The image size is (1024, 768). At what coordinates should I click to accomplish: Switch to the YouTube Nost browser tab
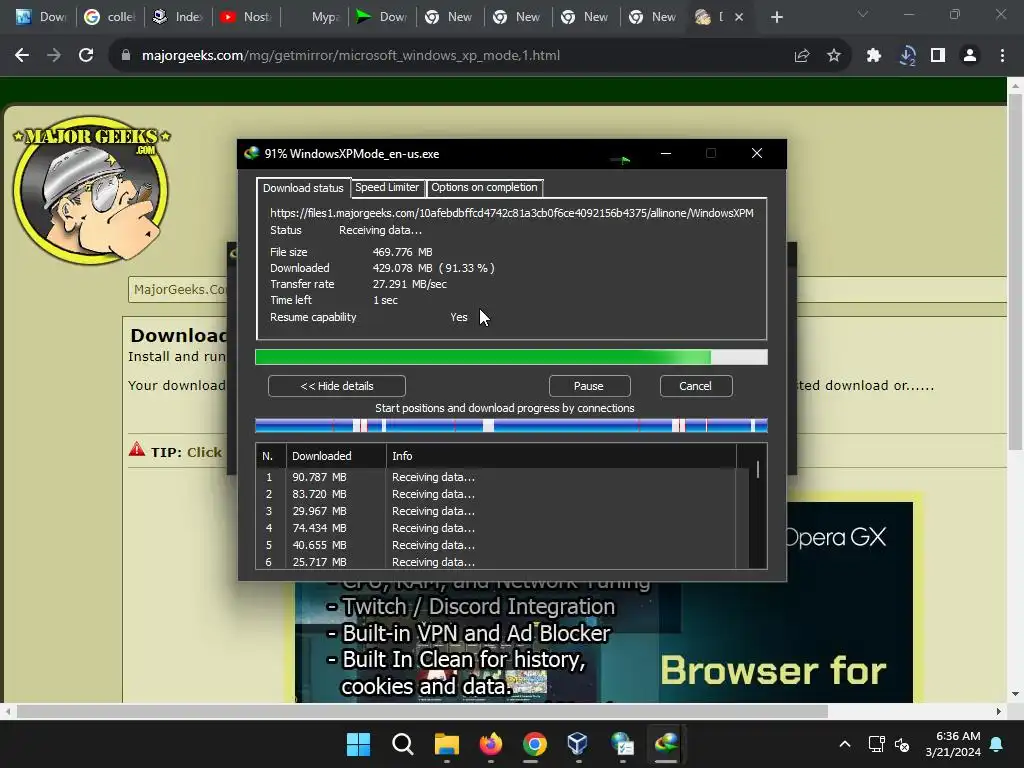(x=247, y=17)
